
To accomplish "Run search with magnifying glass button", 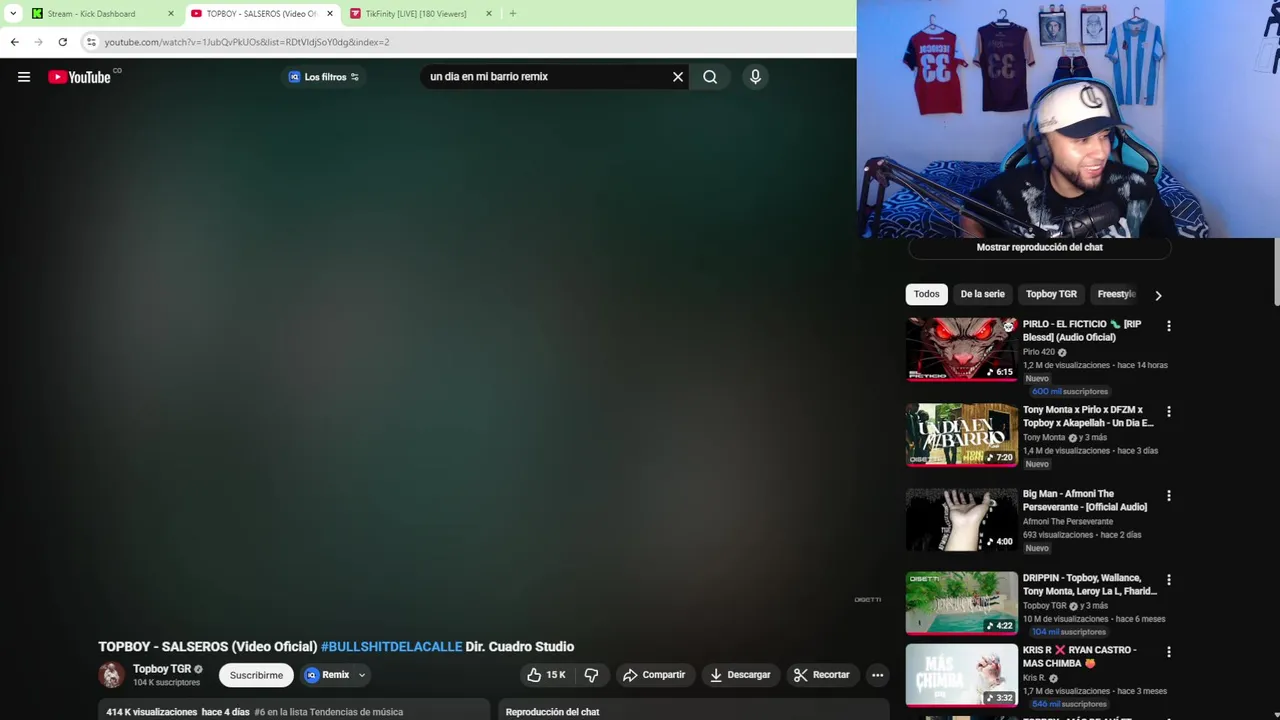I will 710,77.
